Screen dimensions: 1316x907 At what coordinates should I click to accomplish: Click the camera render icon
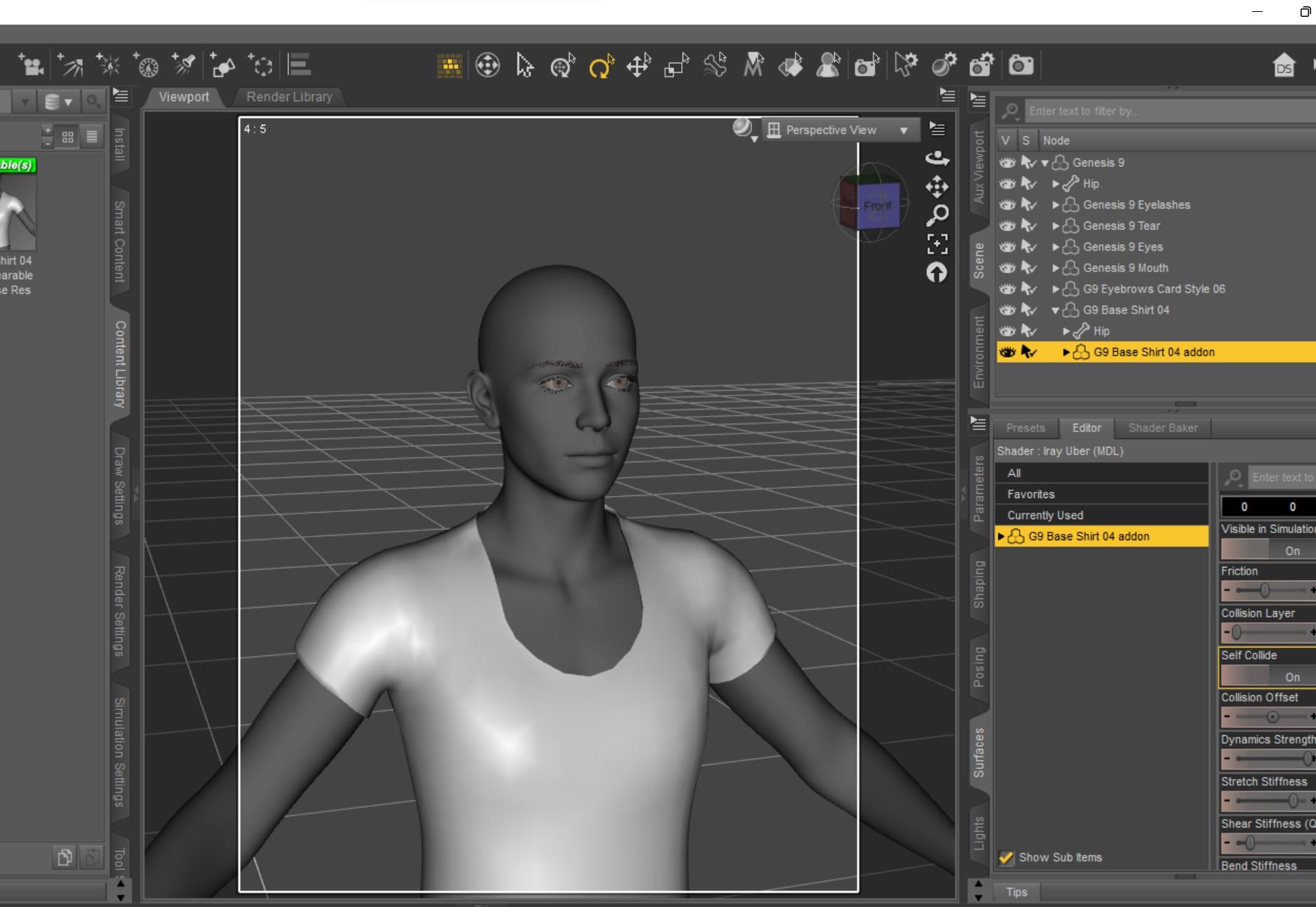1021,66
